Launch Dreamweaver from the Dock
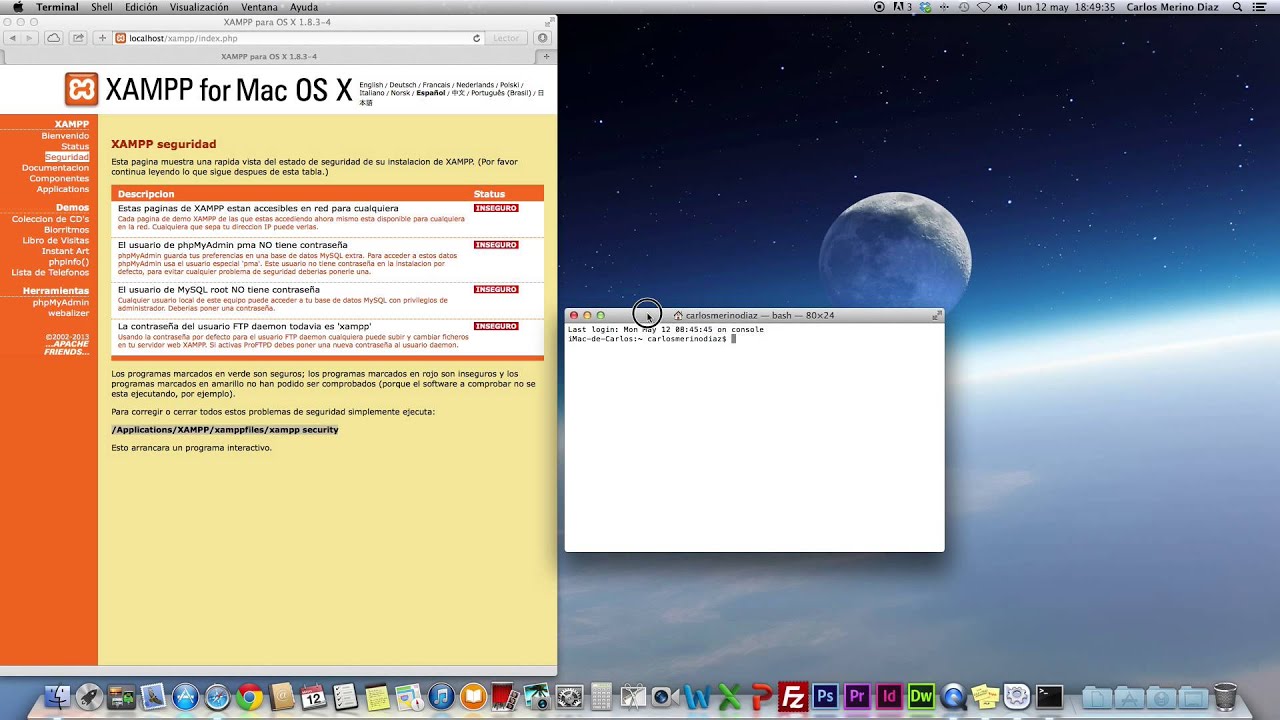 921,696
